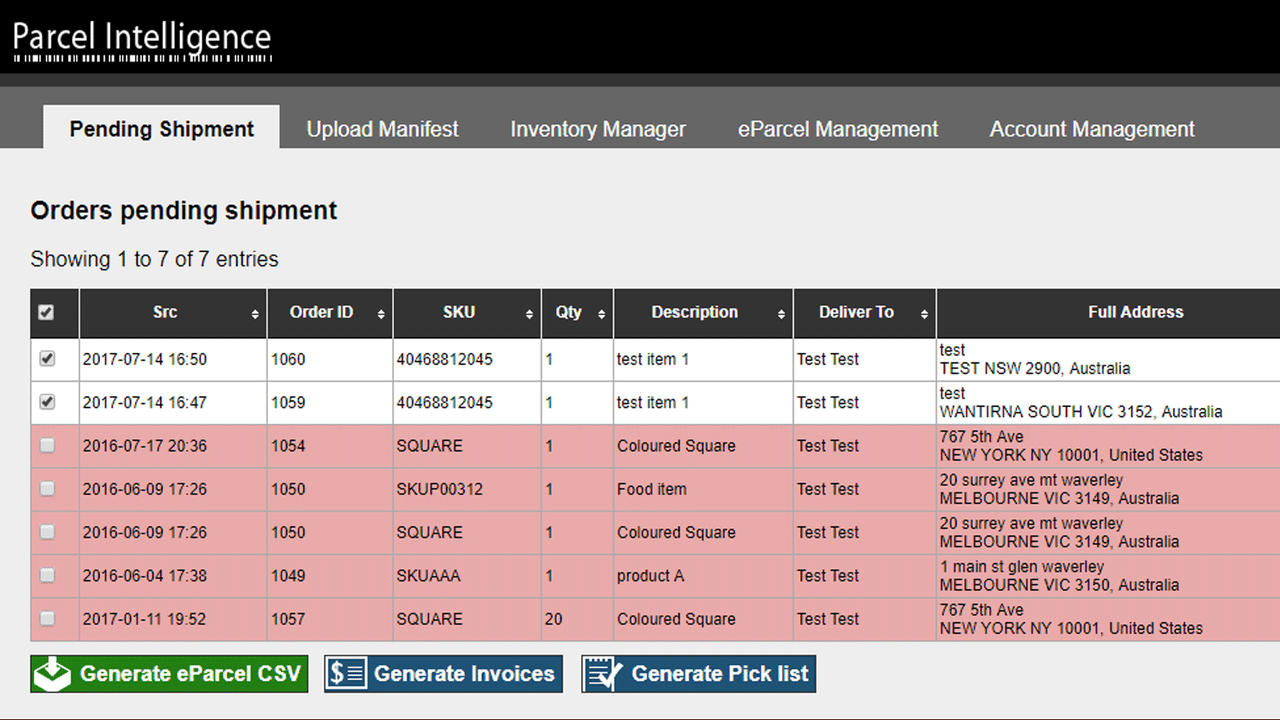Click order ID 1054 cell
The image size is (1280, 720).
point(330,446)
